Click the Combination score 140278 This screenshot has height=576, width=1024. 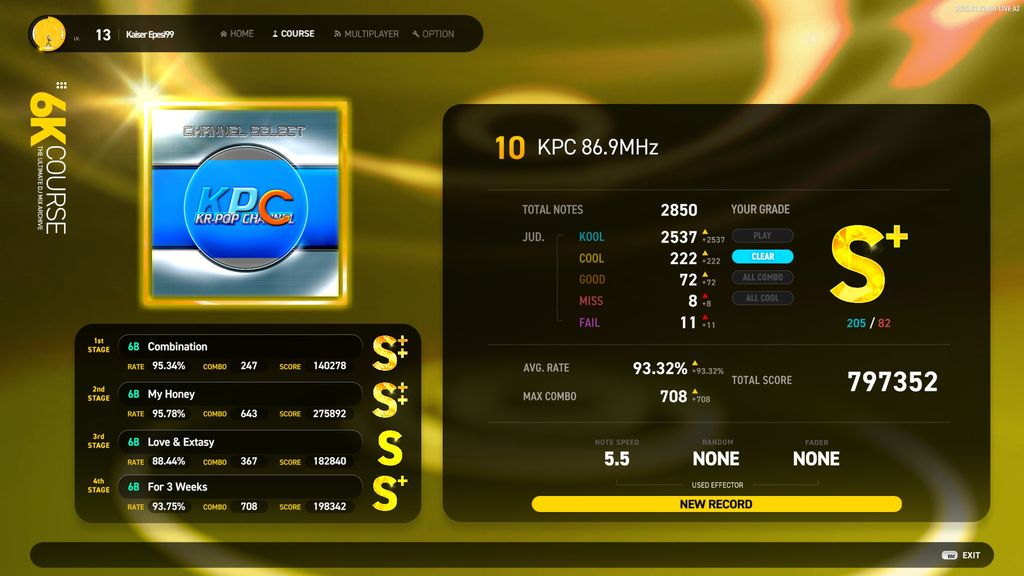click(330, 366)
